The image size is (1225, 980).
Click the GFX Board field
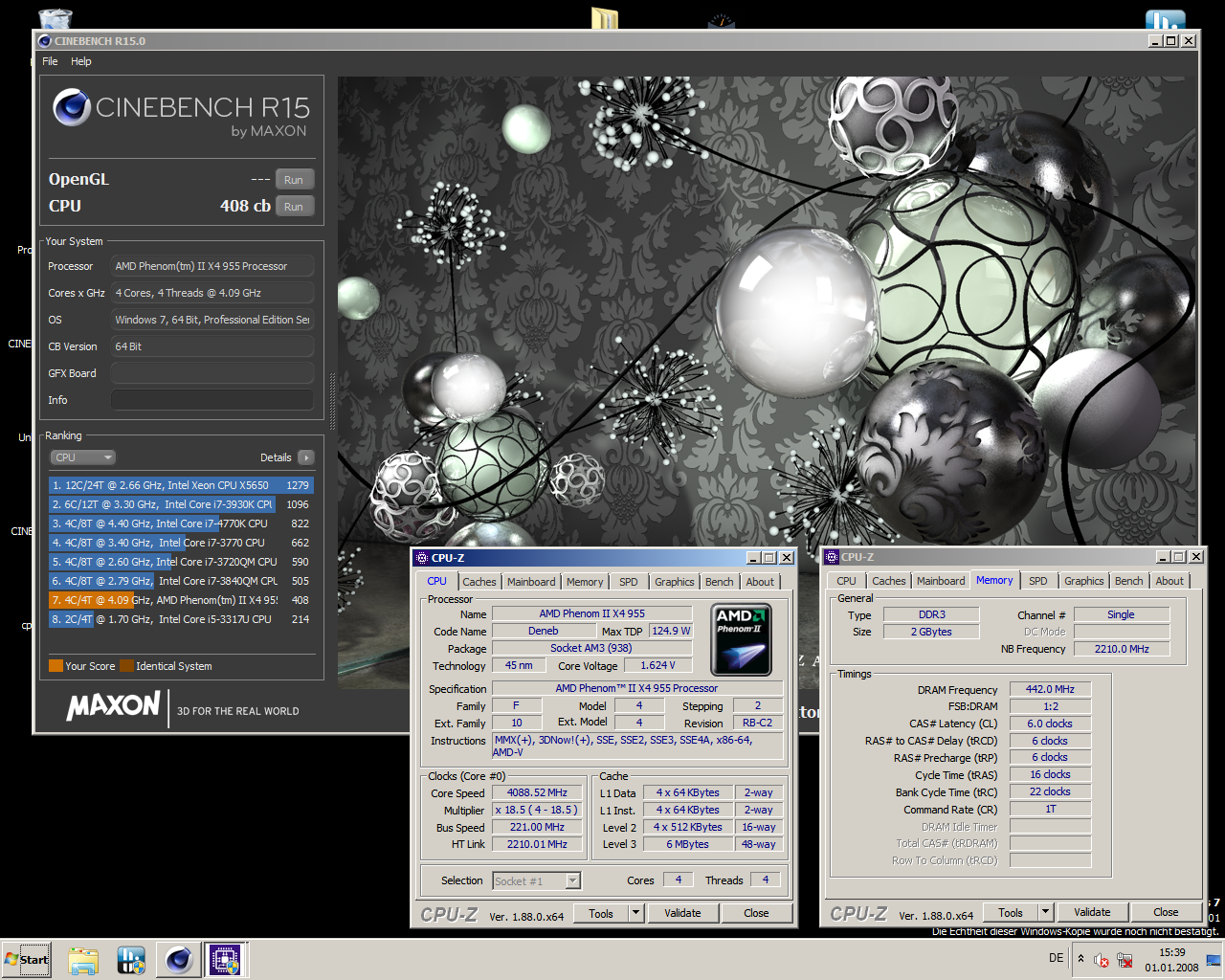tap(212, 373)
